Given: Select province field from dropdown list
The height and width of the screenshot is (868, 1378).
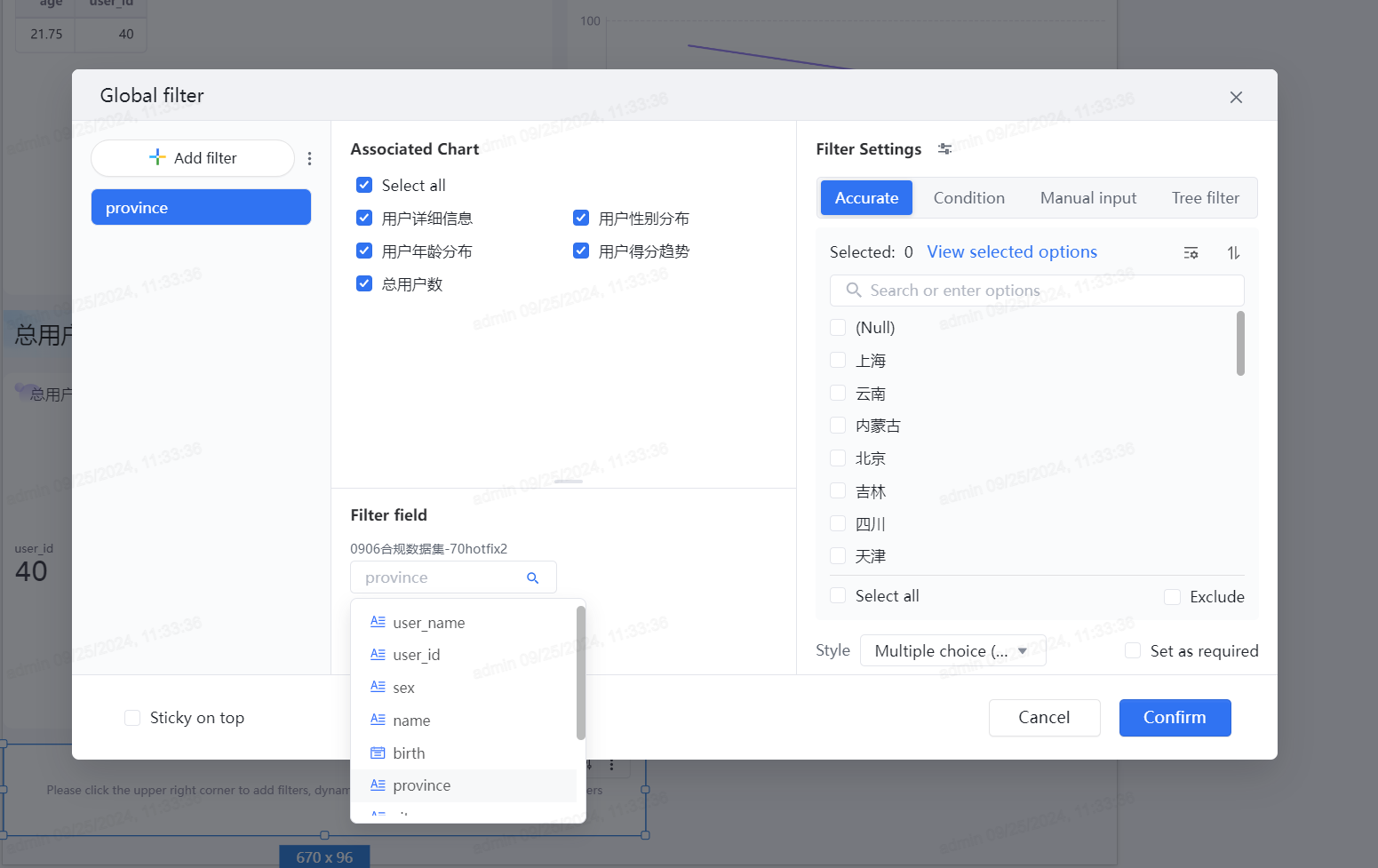Looking at the screenshot, I should click(464, 785).
